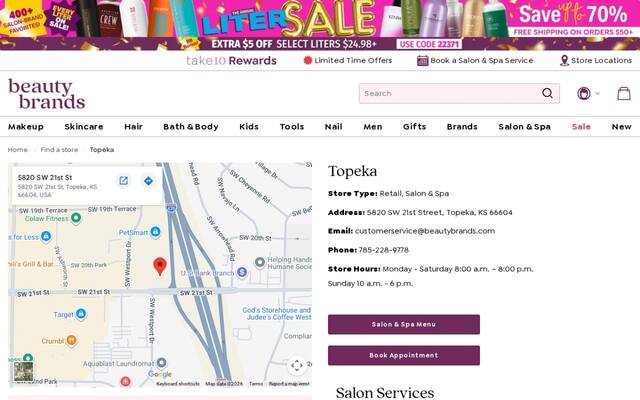Click the Target map marker
The height and width of the screenshot is (400, 640).
(x=81, y=314)
